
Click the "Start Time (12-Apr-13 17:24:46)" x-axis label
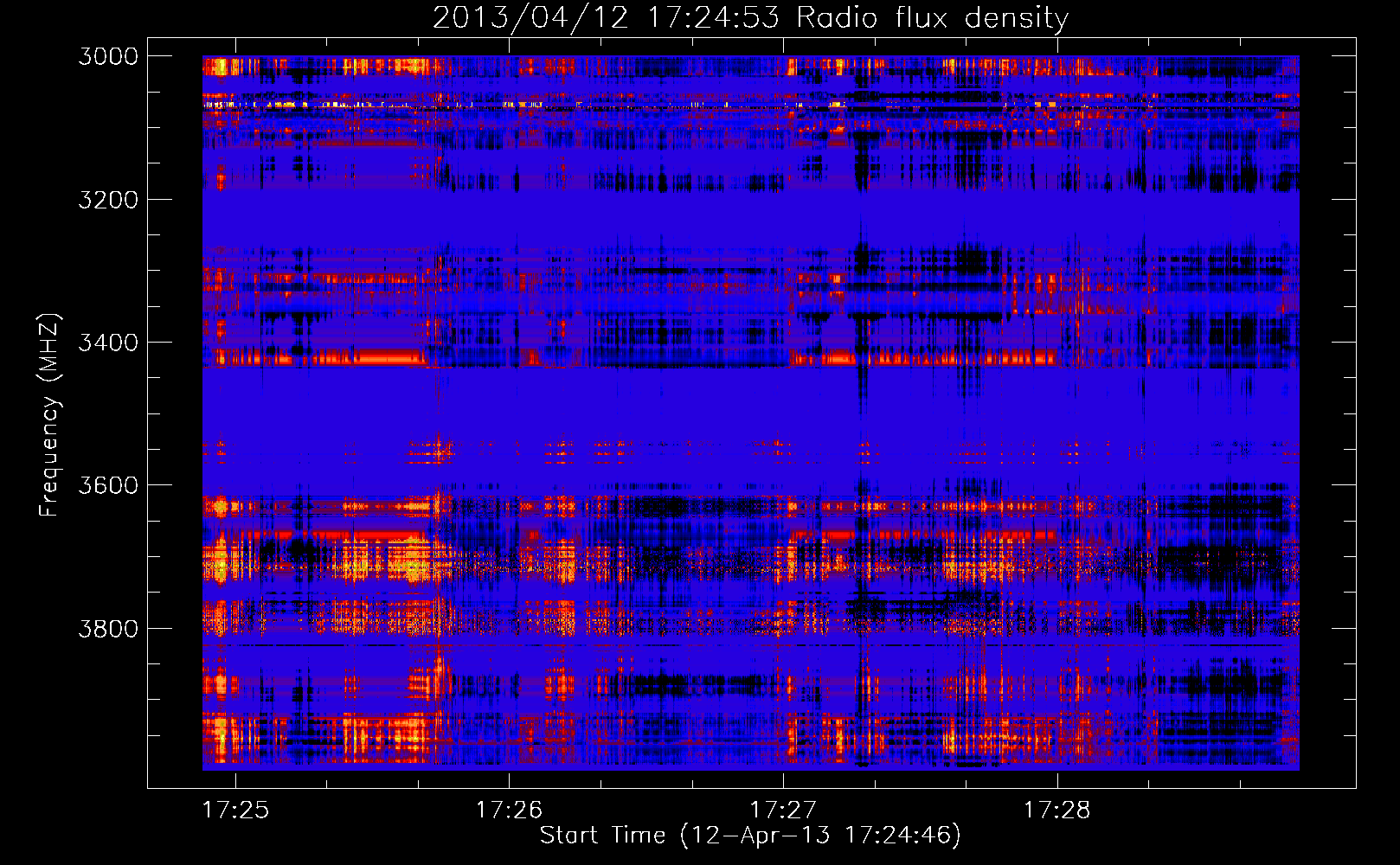(x=750, y=835)
